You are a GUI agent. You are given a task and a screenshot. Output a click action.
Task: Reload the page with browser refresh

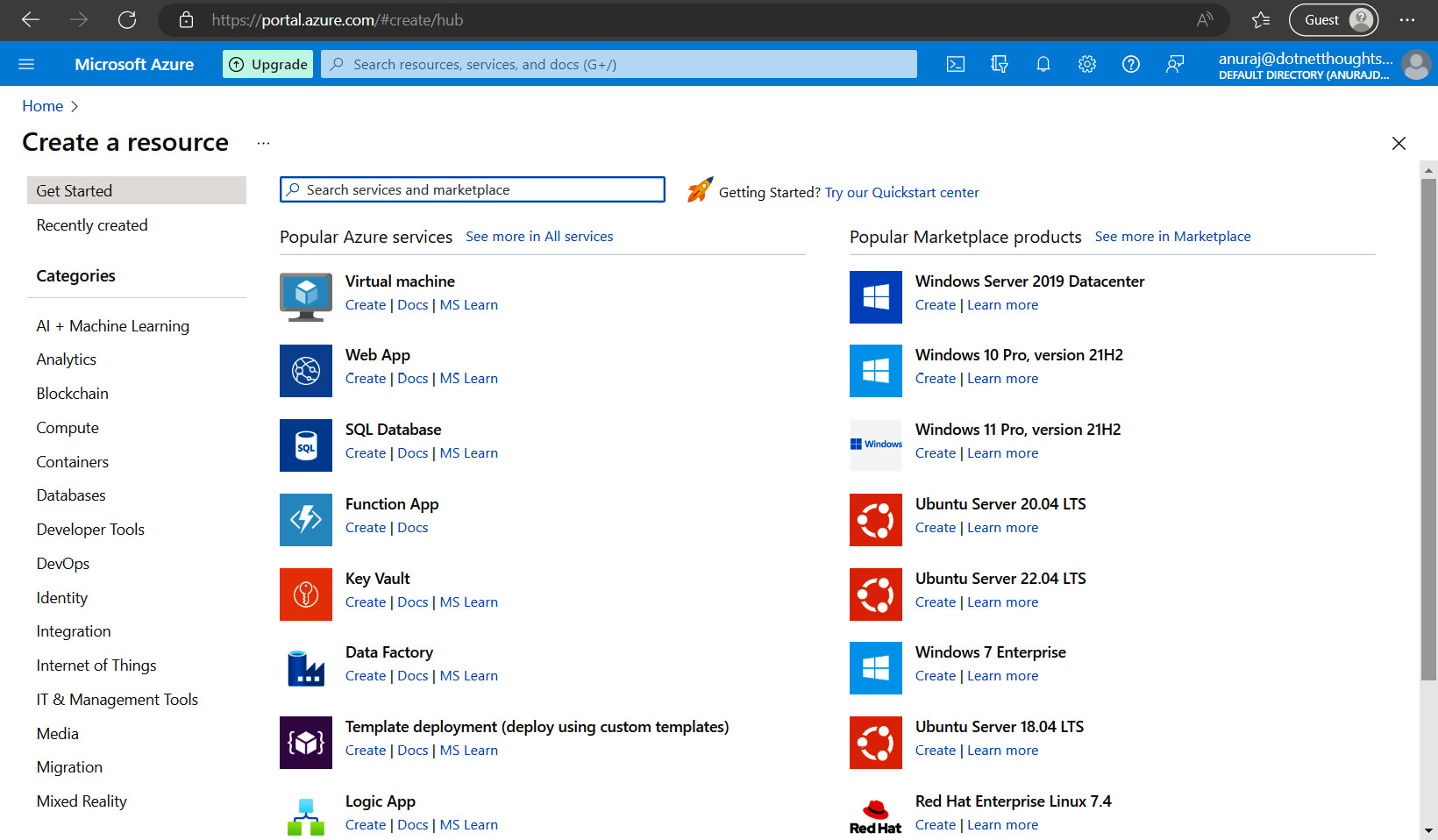coord(127,19)
